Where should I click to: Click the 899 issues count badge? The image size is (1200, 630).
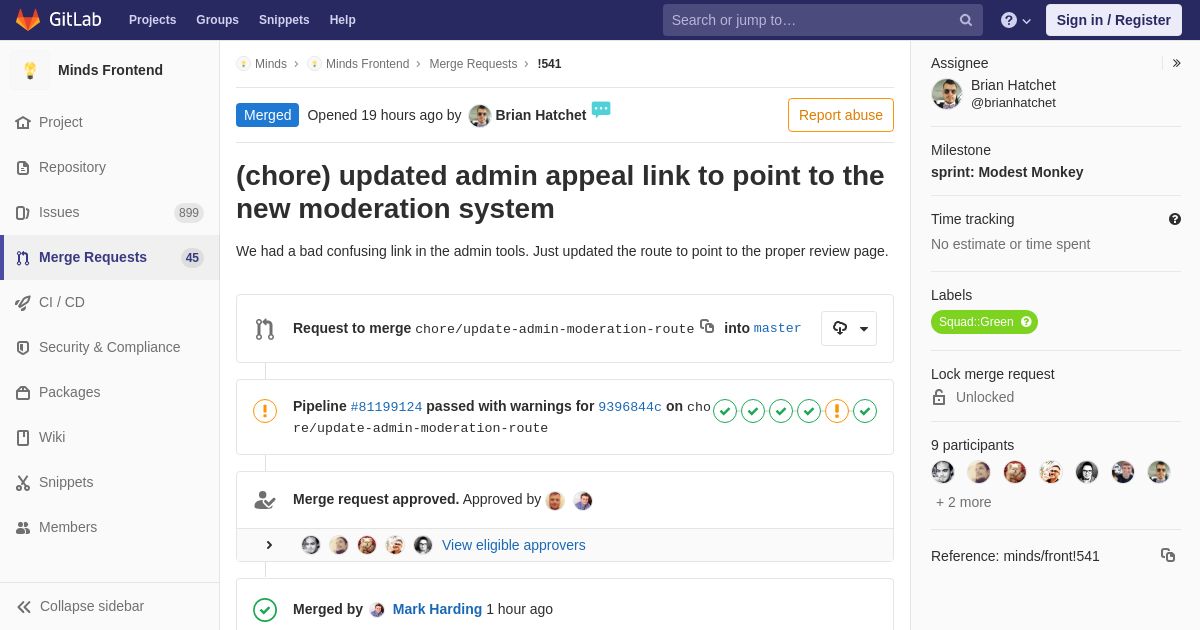189,213
